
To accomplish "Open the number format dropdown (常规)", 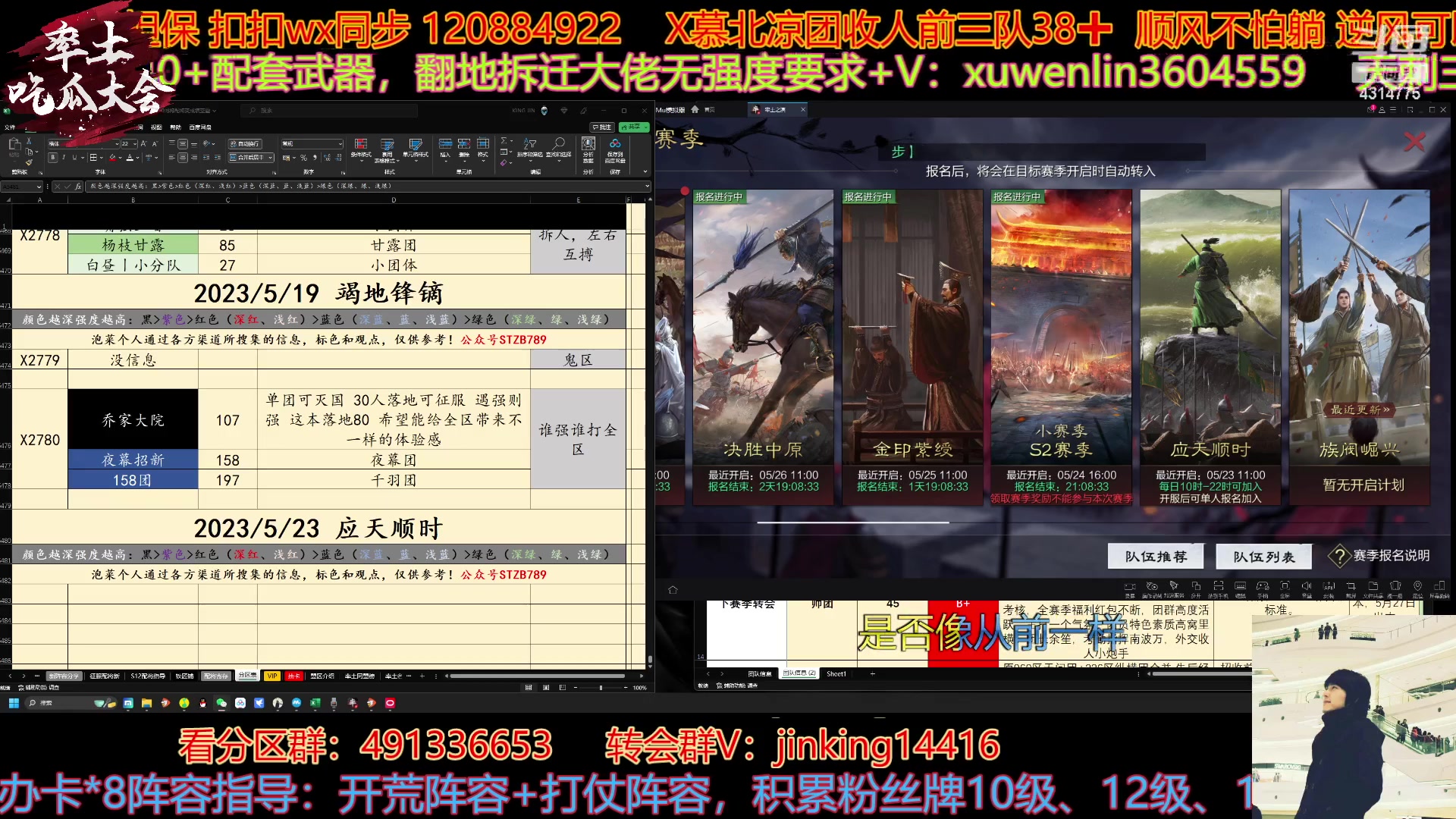I will tap(340, 143).
